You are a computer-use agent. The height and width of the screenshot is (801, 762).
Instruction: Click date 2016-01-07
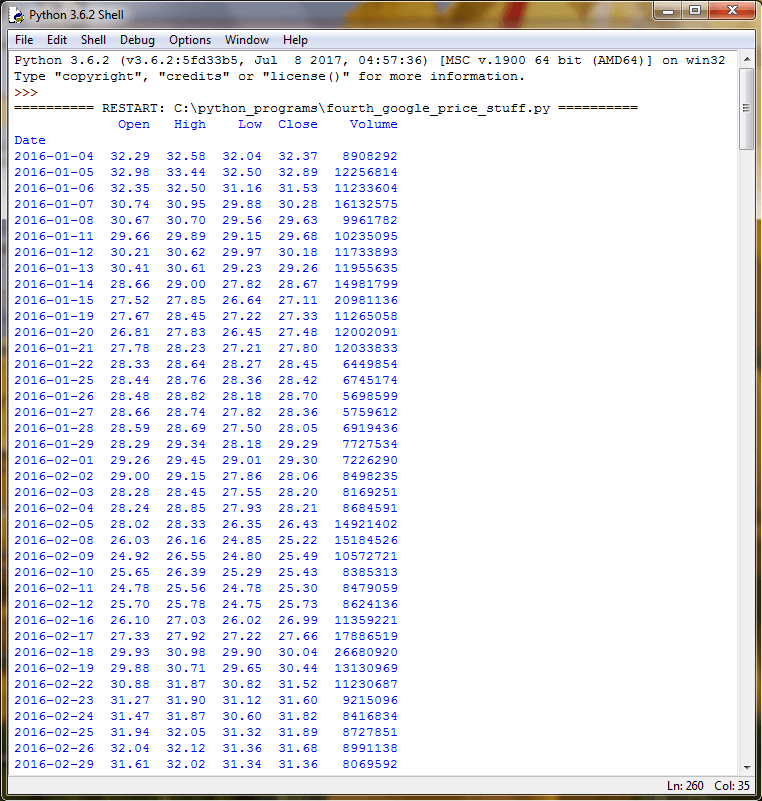[x=54, y=204]
